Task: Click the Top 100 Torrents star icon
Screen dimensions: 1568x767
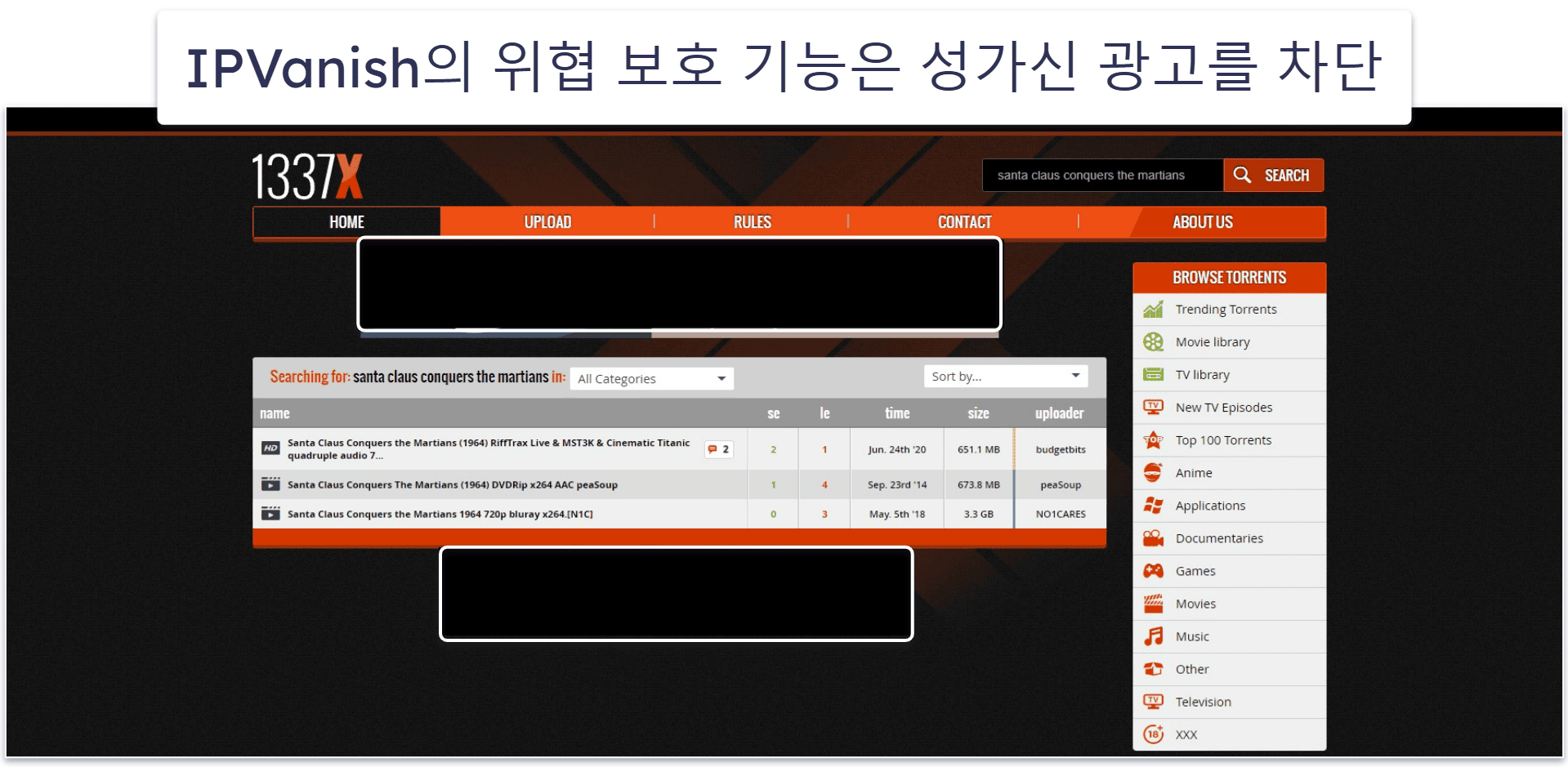Action: click(1153, 440)
